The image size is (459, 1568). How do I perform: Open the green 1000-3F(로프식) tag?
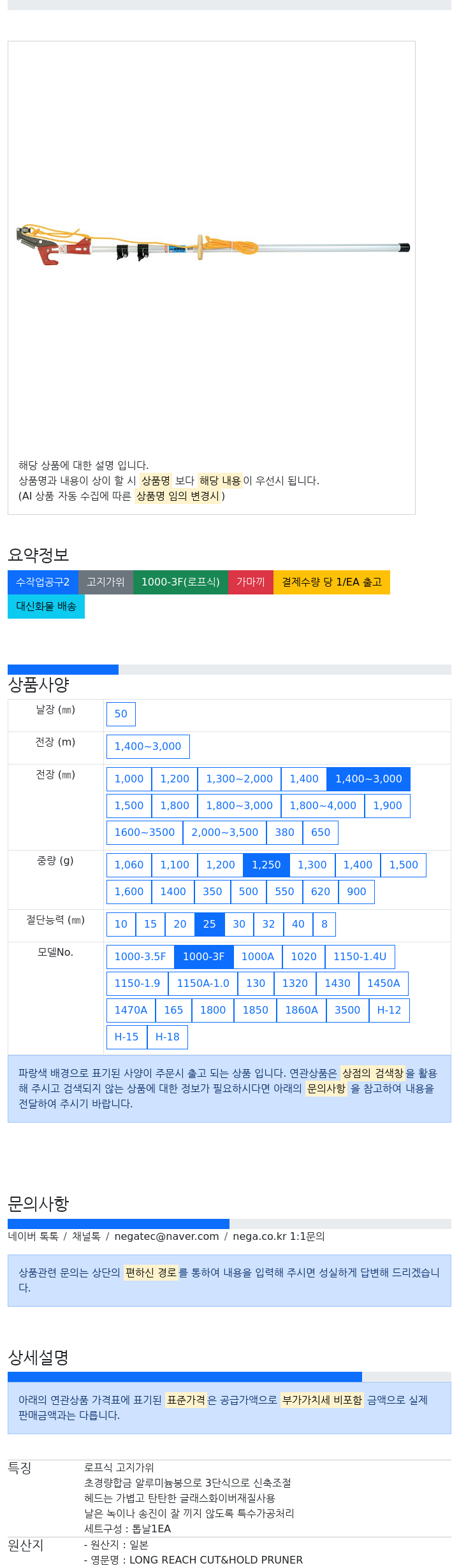coord(180,582)
